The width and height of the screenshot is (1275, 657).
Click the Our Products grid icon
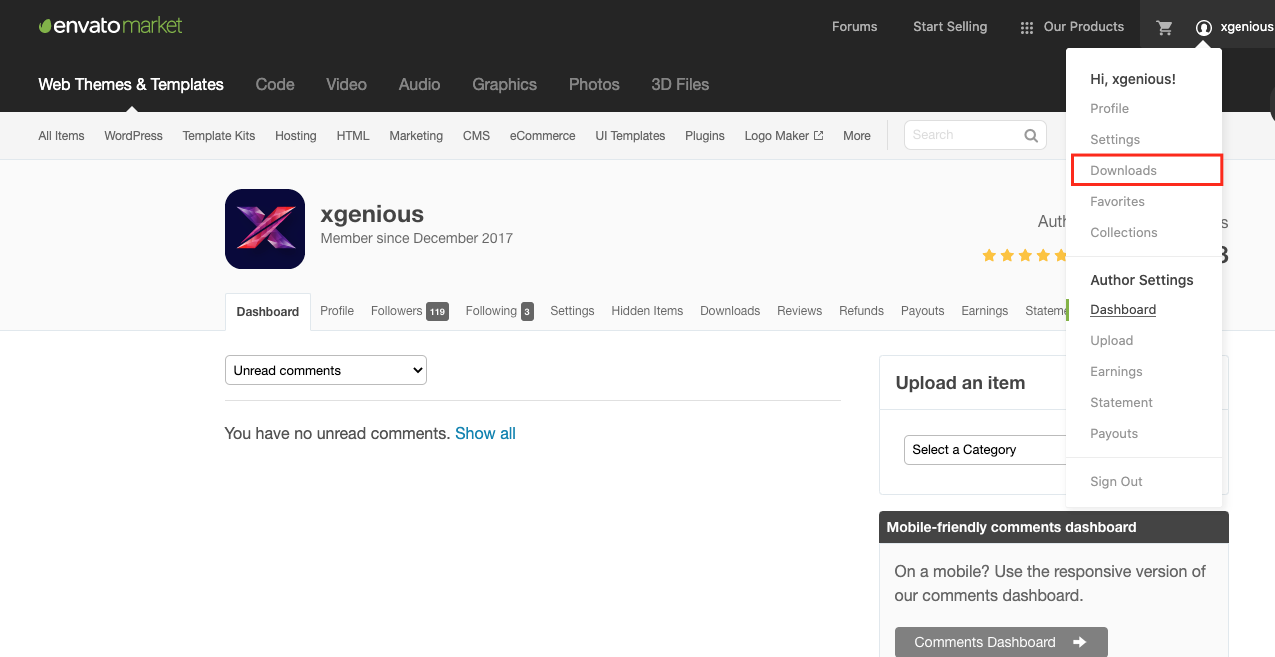pos(1026,28)
